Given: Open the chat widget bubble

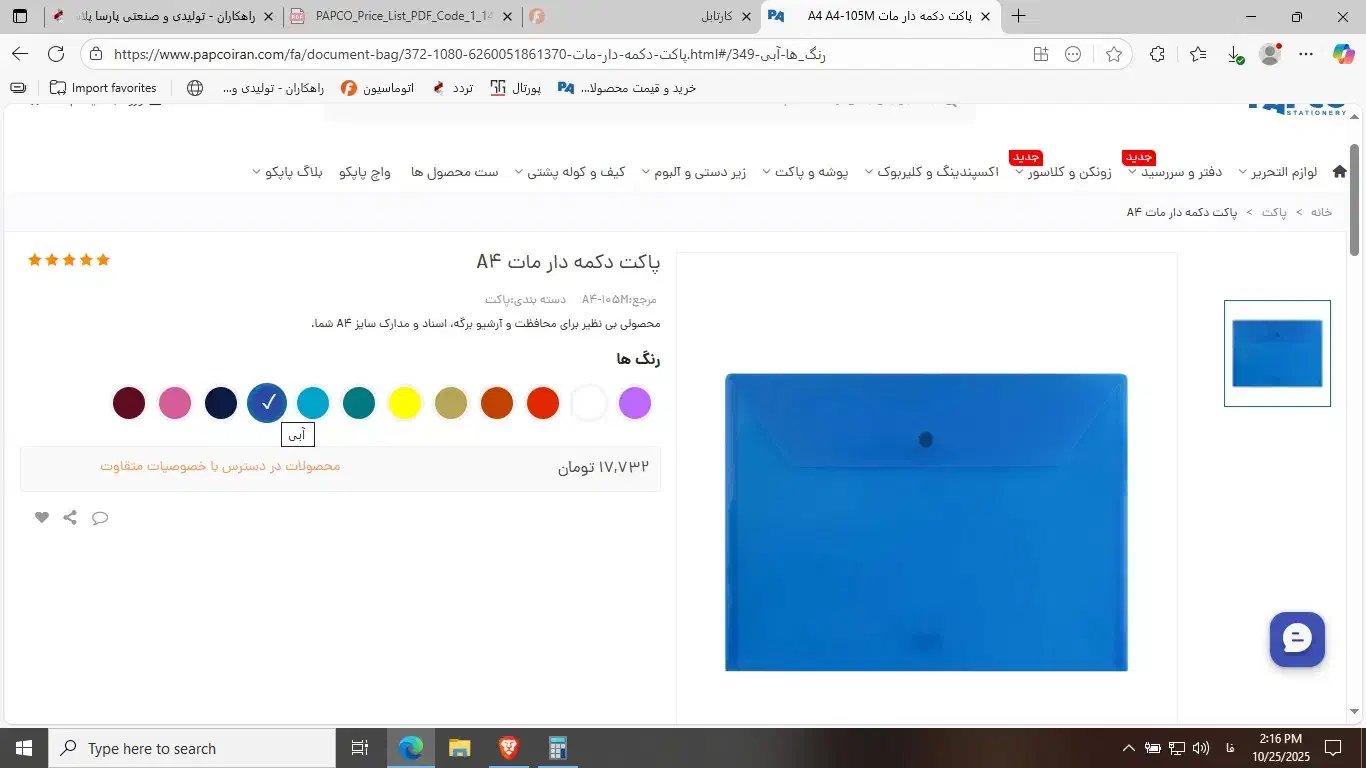Looking at the screenshot, I should tap(1296, 639).
